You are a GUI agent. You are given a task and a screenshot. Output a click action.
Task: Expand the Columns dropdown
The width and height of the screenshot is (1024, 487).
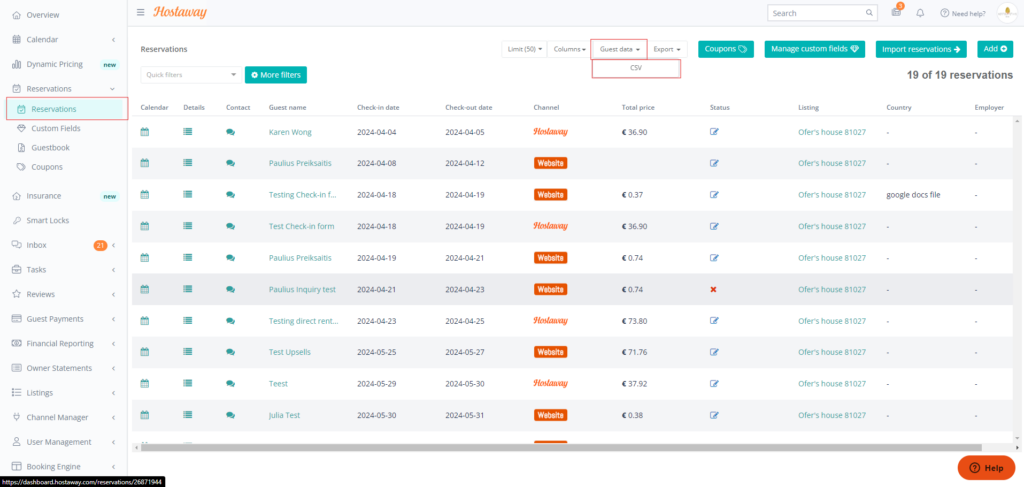tap(570, 49)
